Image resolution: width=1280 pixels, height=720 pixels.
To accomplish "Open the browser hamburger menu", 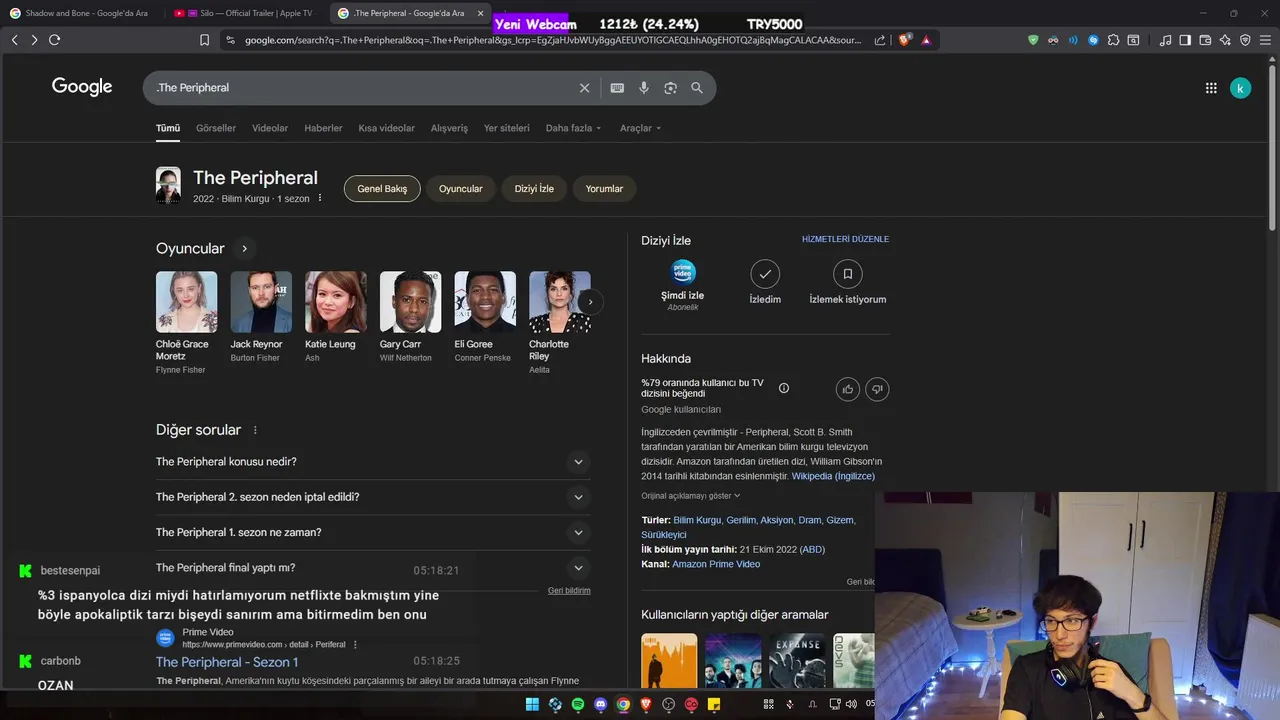I will click(x=1265, y=40).
